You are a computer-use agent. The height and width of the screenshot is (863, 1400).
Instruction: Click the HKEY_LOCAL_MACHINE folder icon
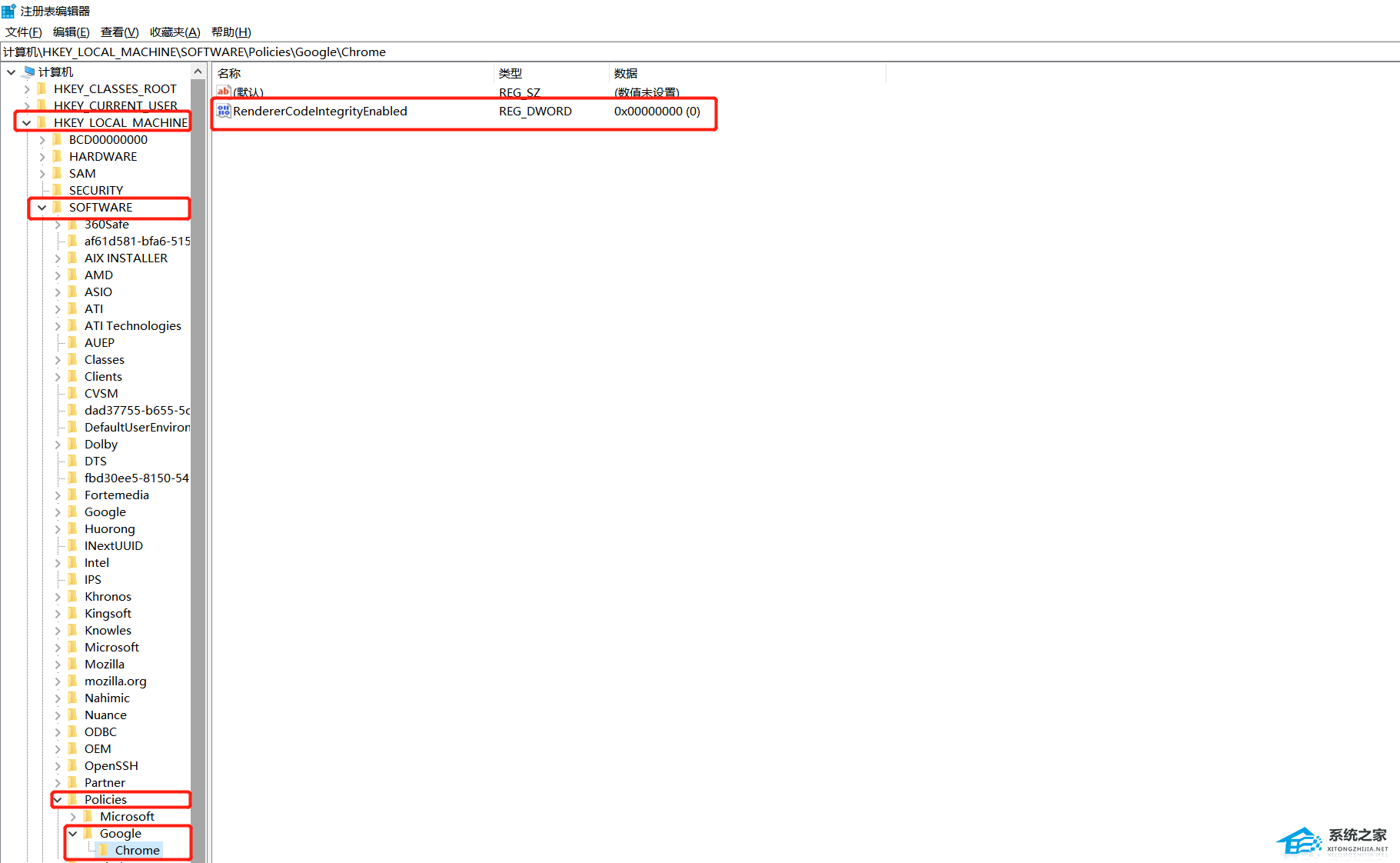43,122
